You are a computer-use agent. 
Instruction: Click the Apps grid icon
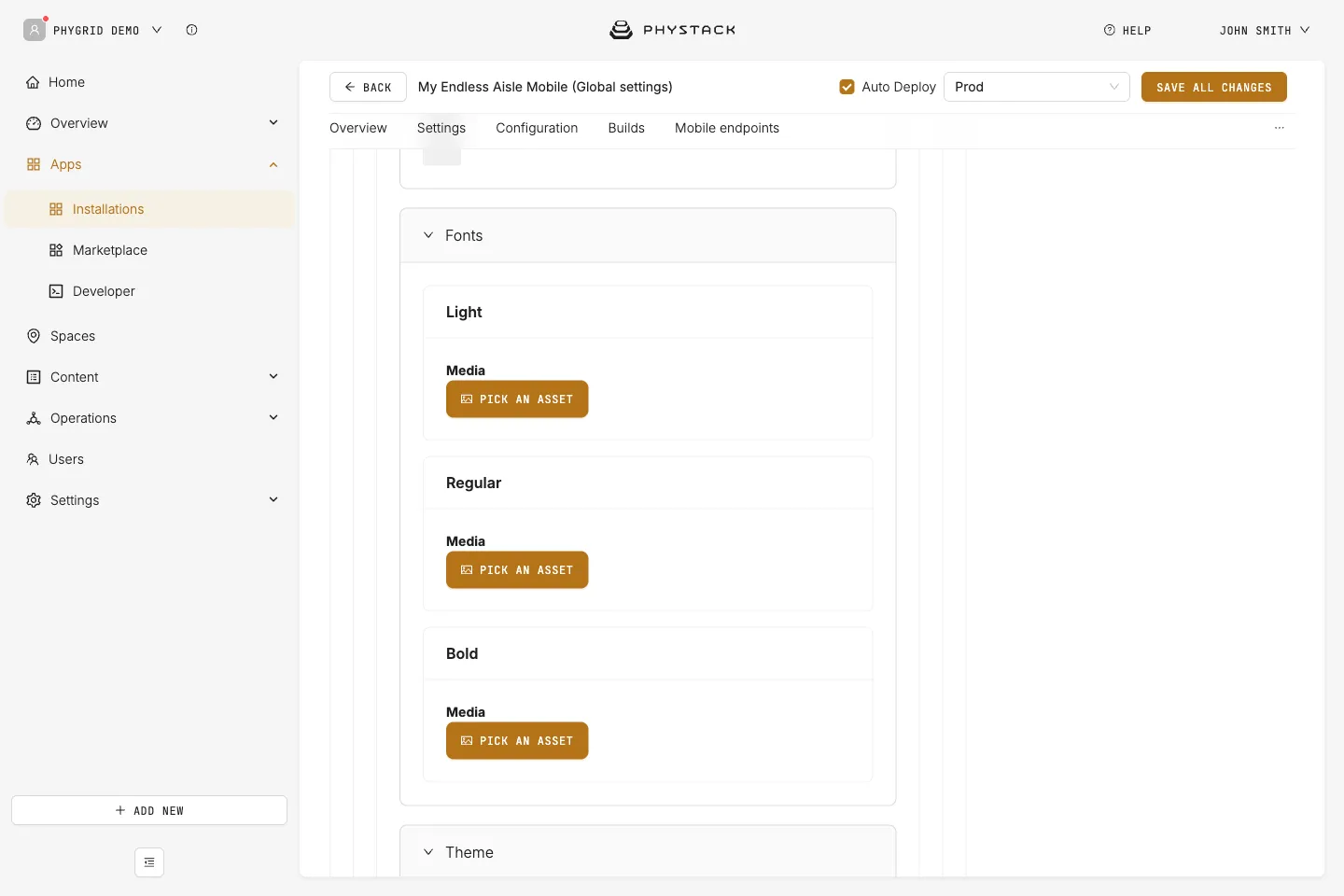click(34, 164)
